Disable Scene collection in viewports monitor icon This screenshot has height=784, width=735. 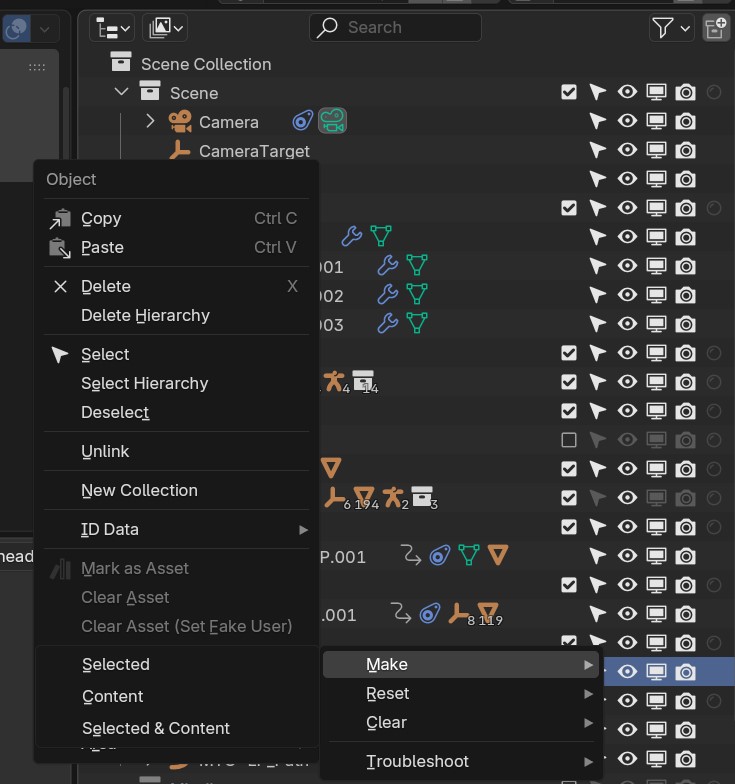[x=656, y=92]
